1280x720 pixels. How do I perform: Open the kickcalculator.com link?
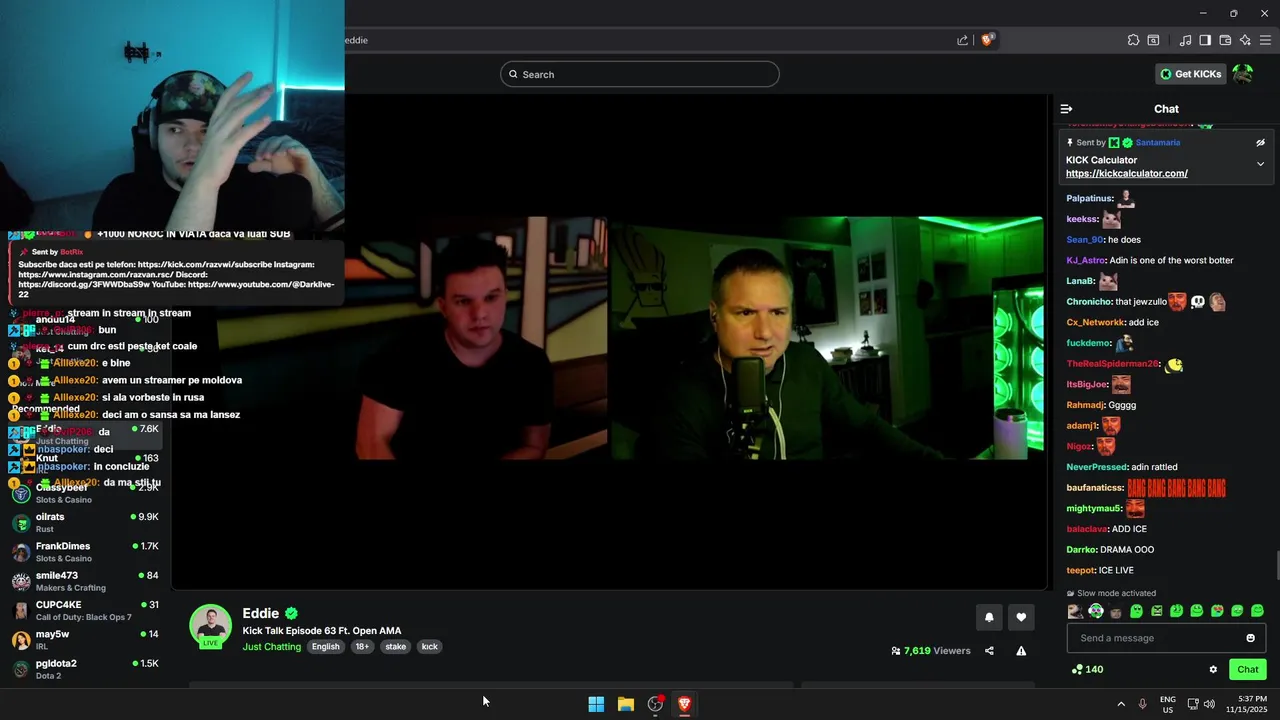(1126, 173)
